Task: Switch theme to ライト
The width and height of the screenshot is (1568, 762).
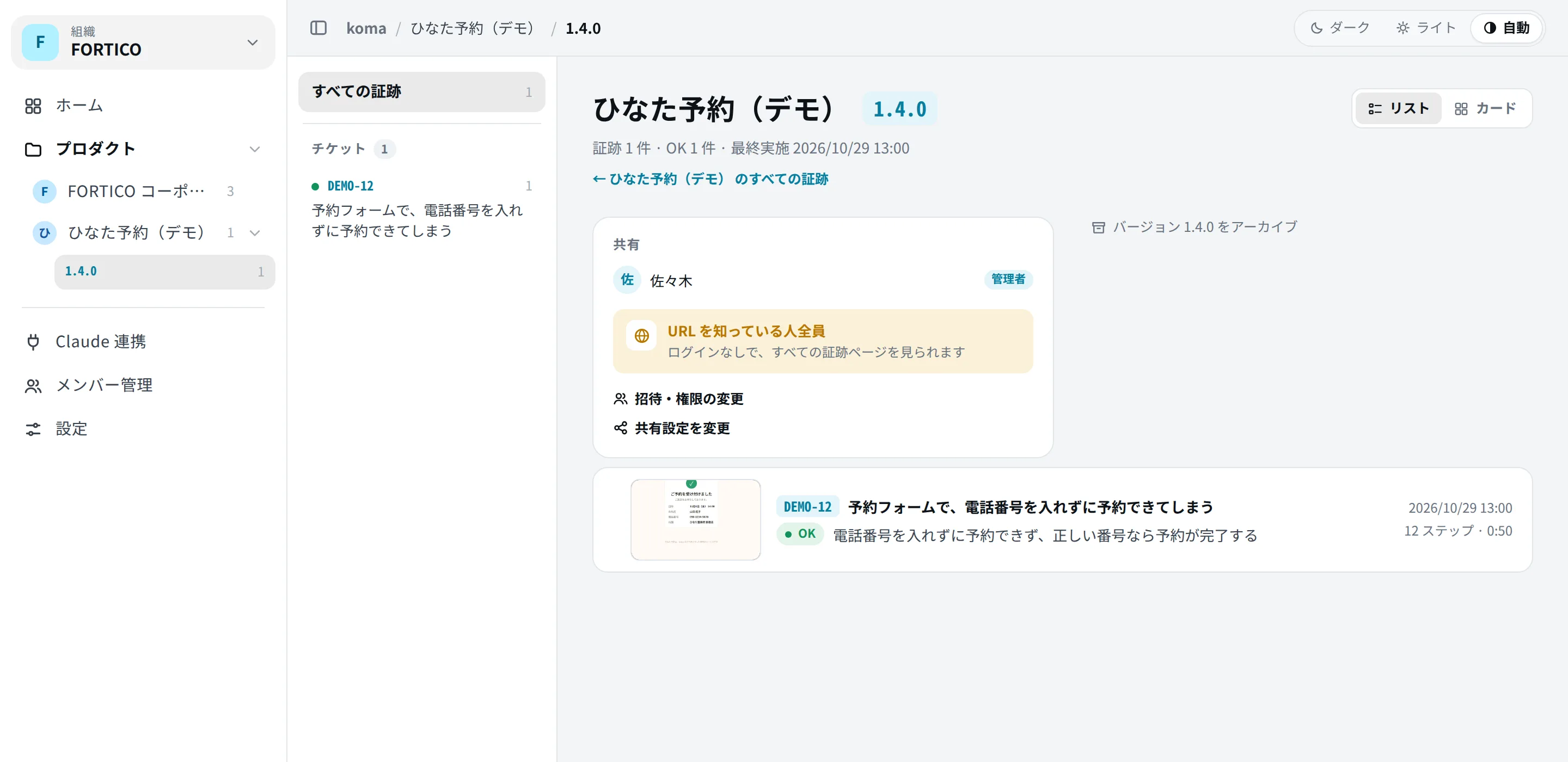Action: pos(1425,28)
